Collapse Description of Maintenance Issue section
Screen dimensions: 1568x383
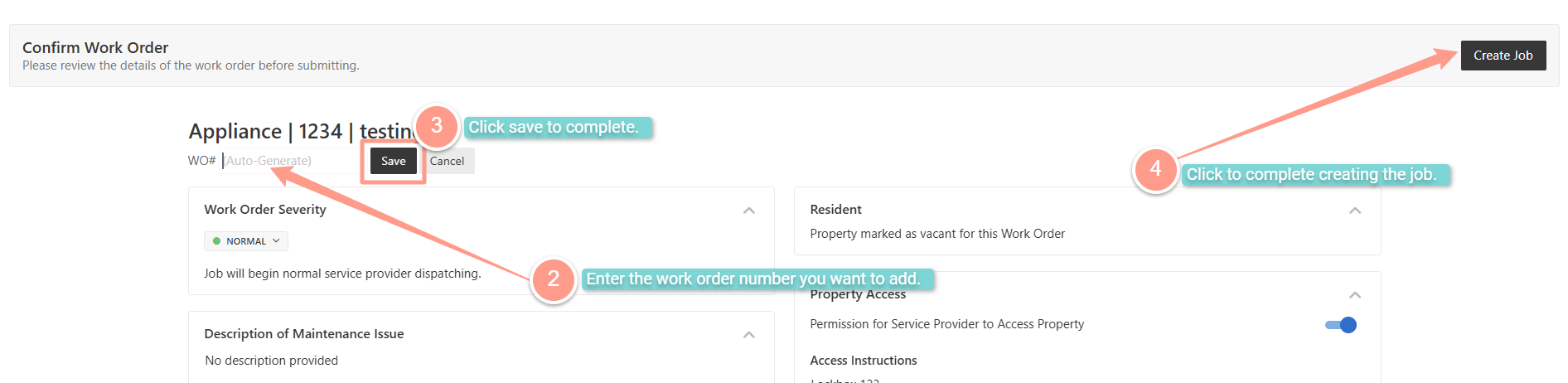click(x=749, y=335)
